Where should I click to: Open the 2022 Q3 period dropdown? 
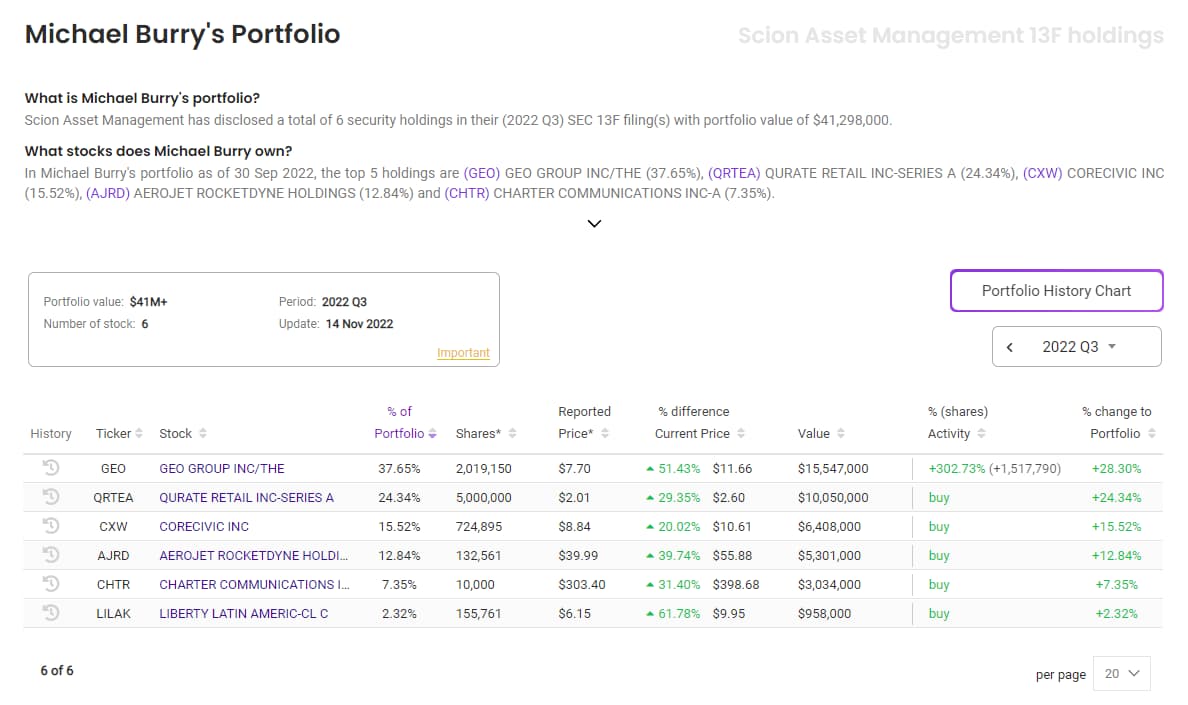tap(1079, 347)
